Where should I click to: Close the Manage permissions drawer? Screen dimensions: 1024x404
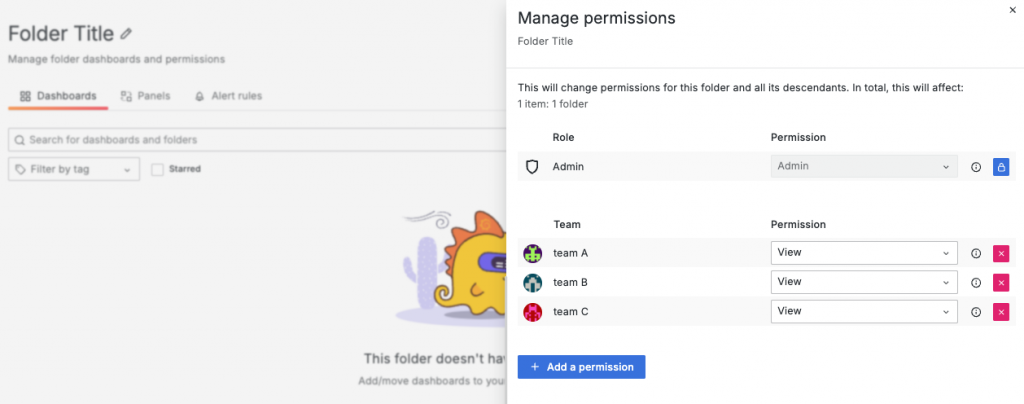pyautogui.click(x=1014, y=8)
